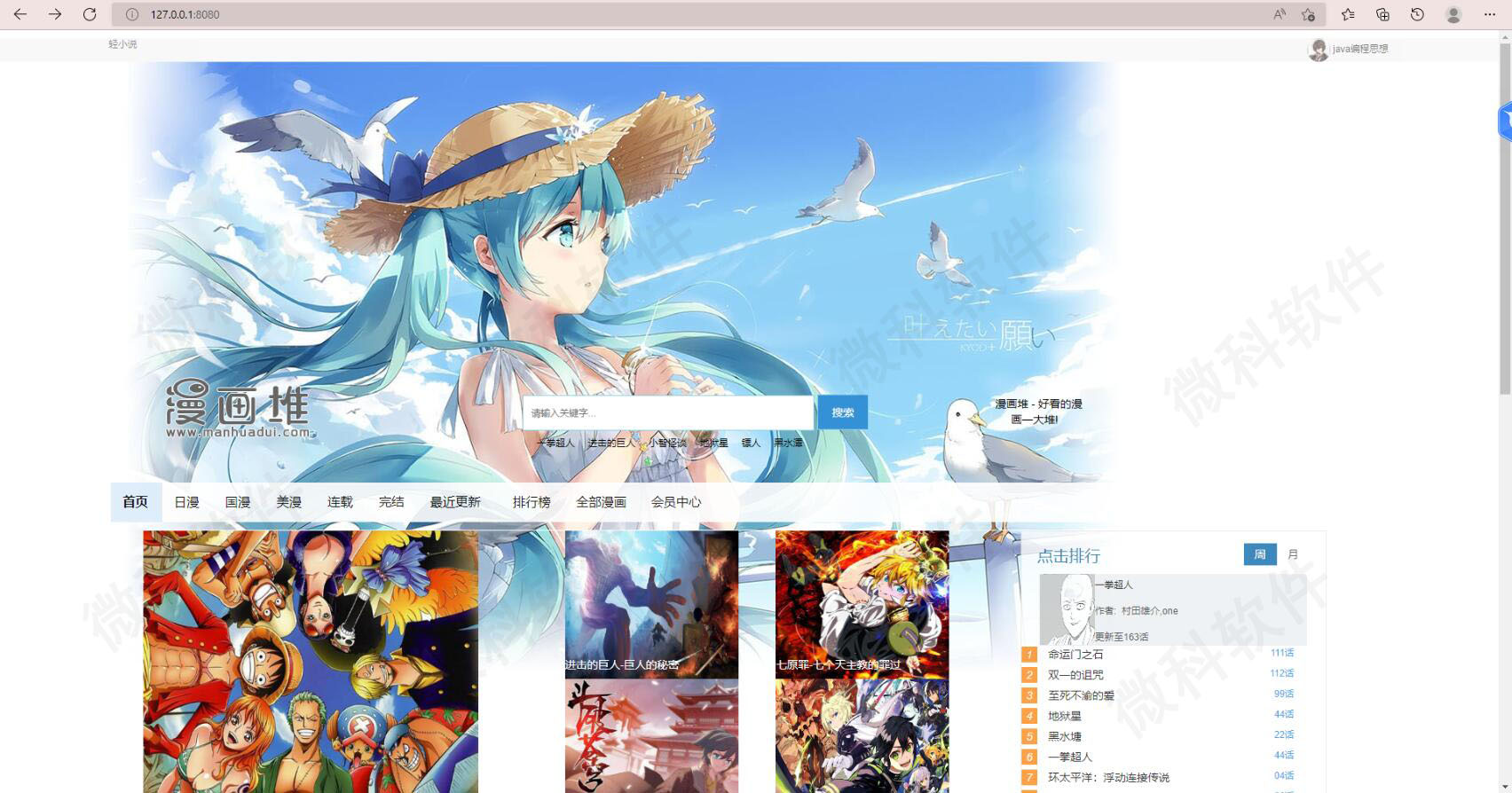Open the 最近更新 navigation tab
Image resolution: width=1512 pixels, height=793 pixels.
click(x=455, y=502)
